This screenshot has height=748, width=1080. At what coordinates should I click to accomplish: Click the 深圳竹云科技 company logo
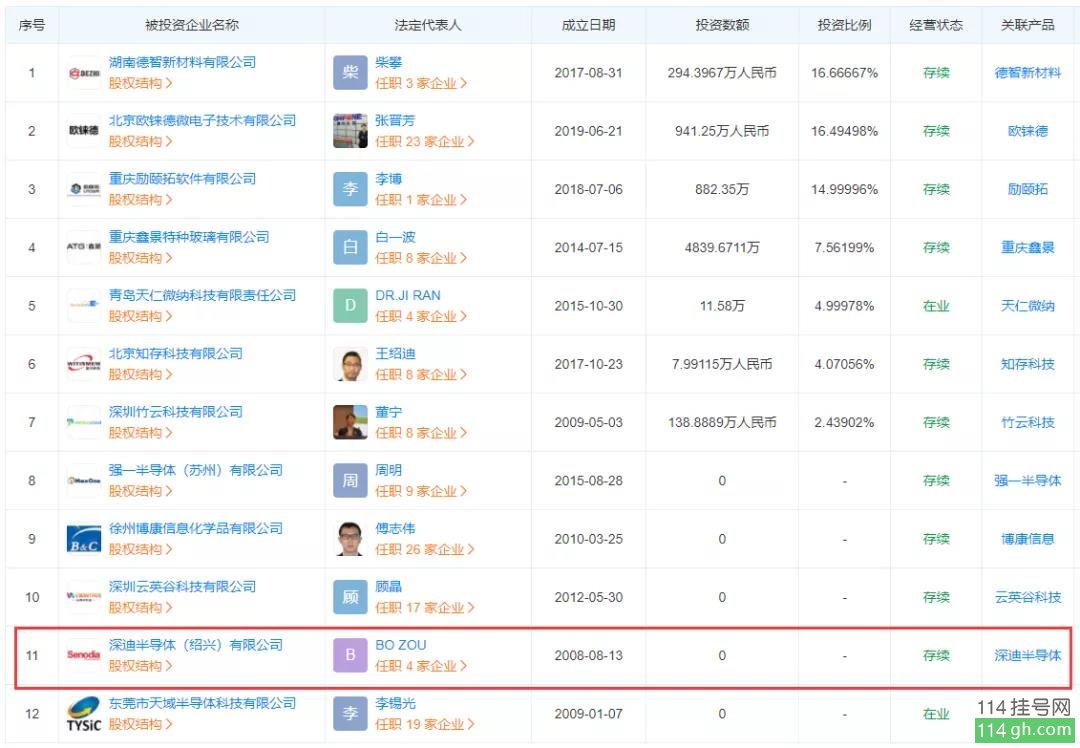click(x=84, y=422)
